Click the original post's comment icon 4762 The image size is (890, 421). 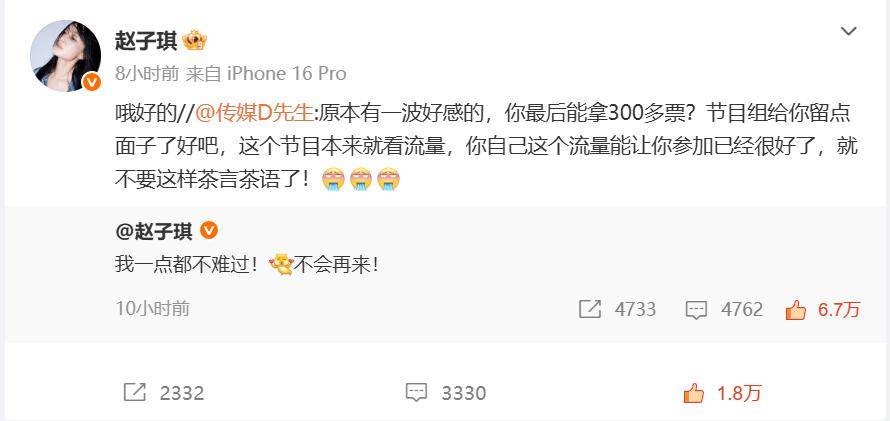696,309
